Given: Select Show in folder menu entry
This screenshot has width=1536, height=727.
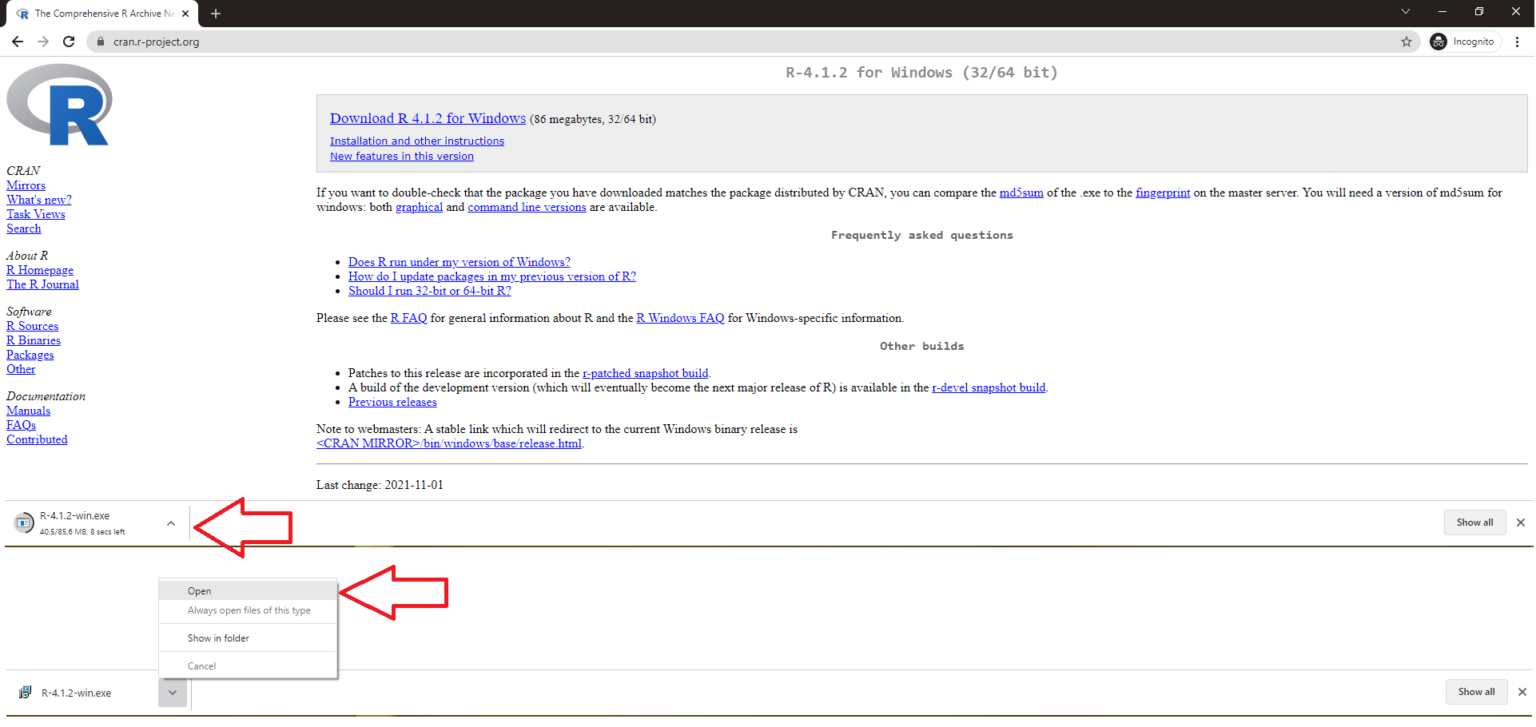Looking at the screenshot, I should (x=218, y=638).
